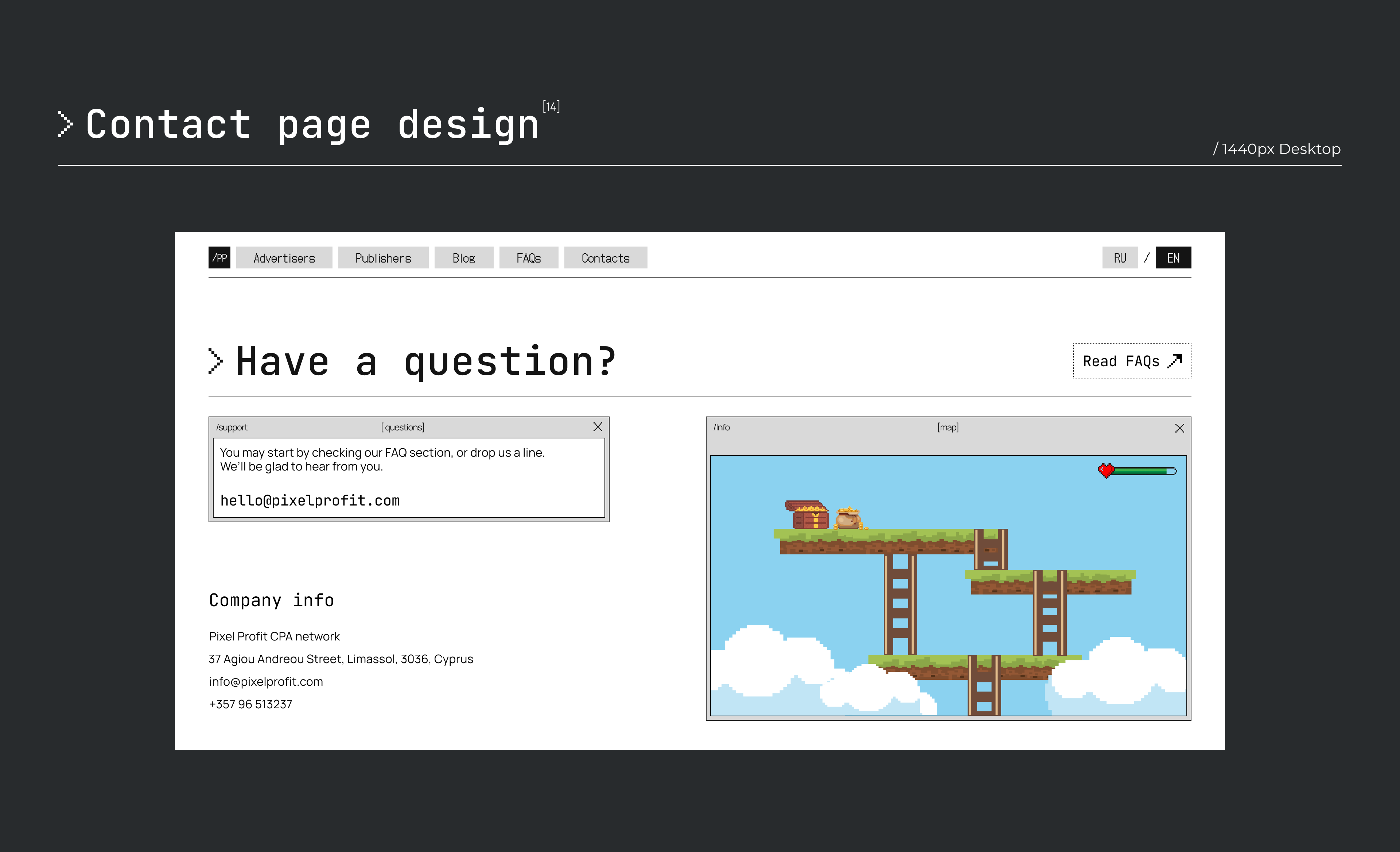The width and height of the screenshot is (1400, 852).
Task: Open the Publishers menu item
Action: click(x=383, y=257)
